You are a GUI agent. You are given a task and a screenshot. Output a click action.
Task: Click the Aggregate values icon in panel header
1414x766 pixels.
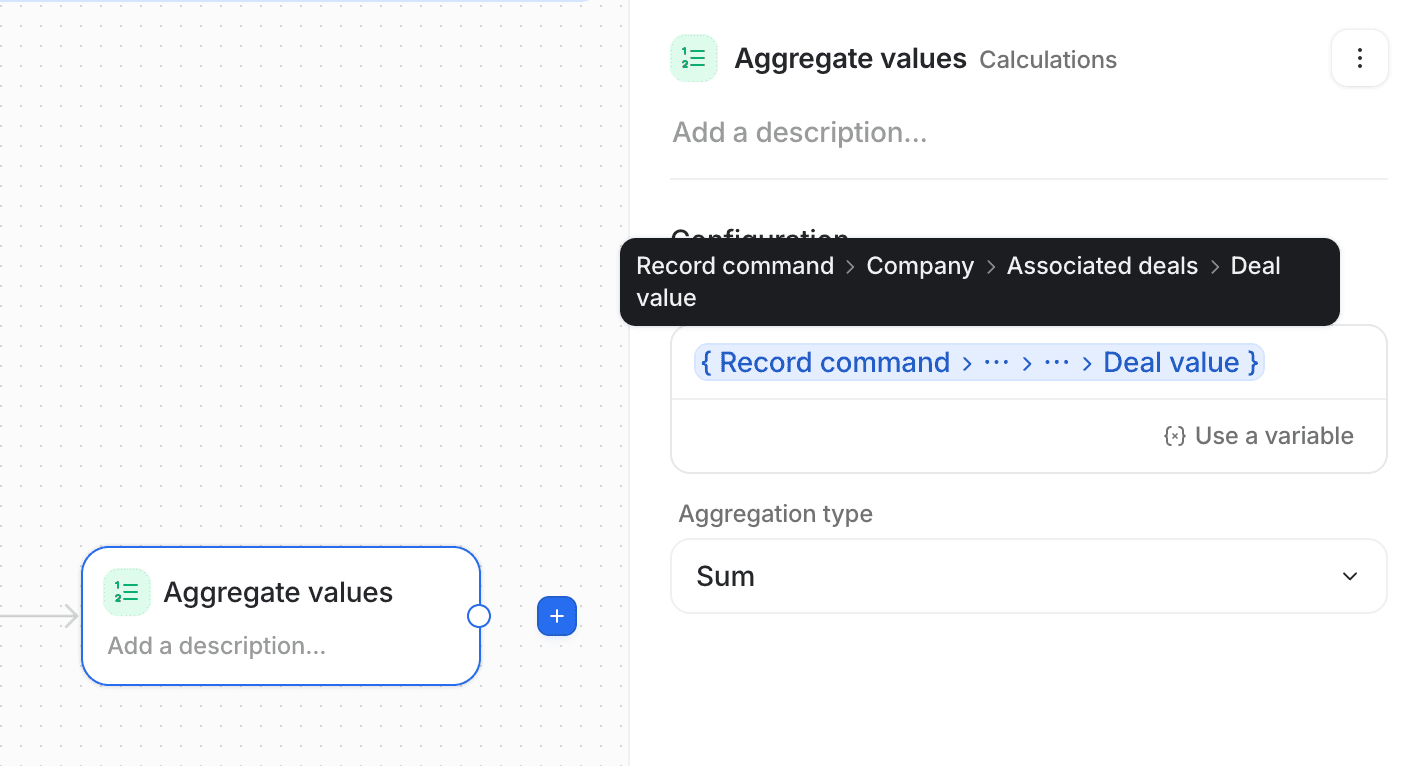694,58
